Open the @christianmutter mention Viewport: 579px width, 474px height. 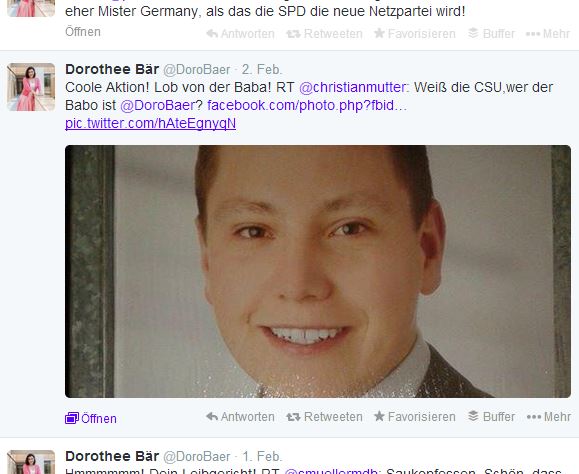pyautogui.click(x=354, y=87)
